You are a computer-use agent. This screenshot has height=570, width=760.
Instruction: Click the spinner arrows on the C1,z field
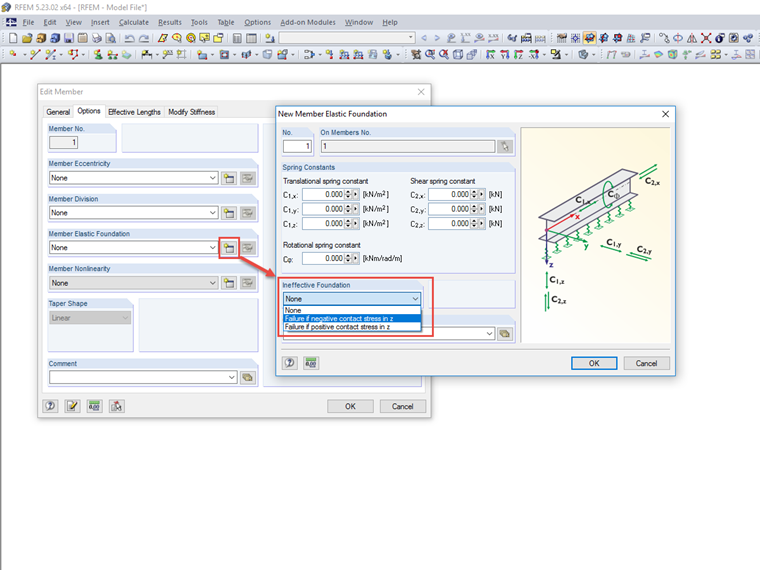coord(348,223)
